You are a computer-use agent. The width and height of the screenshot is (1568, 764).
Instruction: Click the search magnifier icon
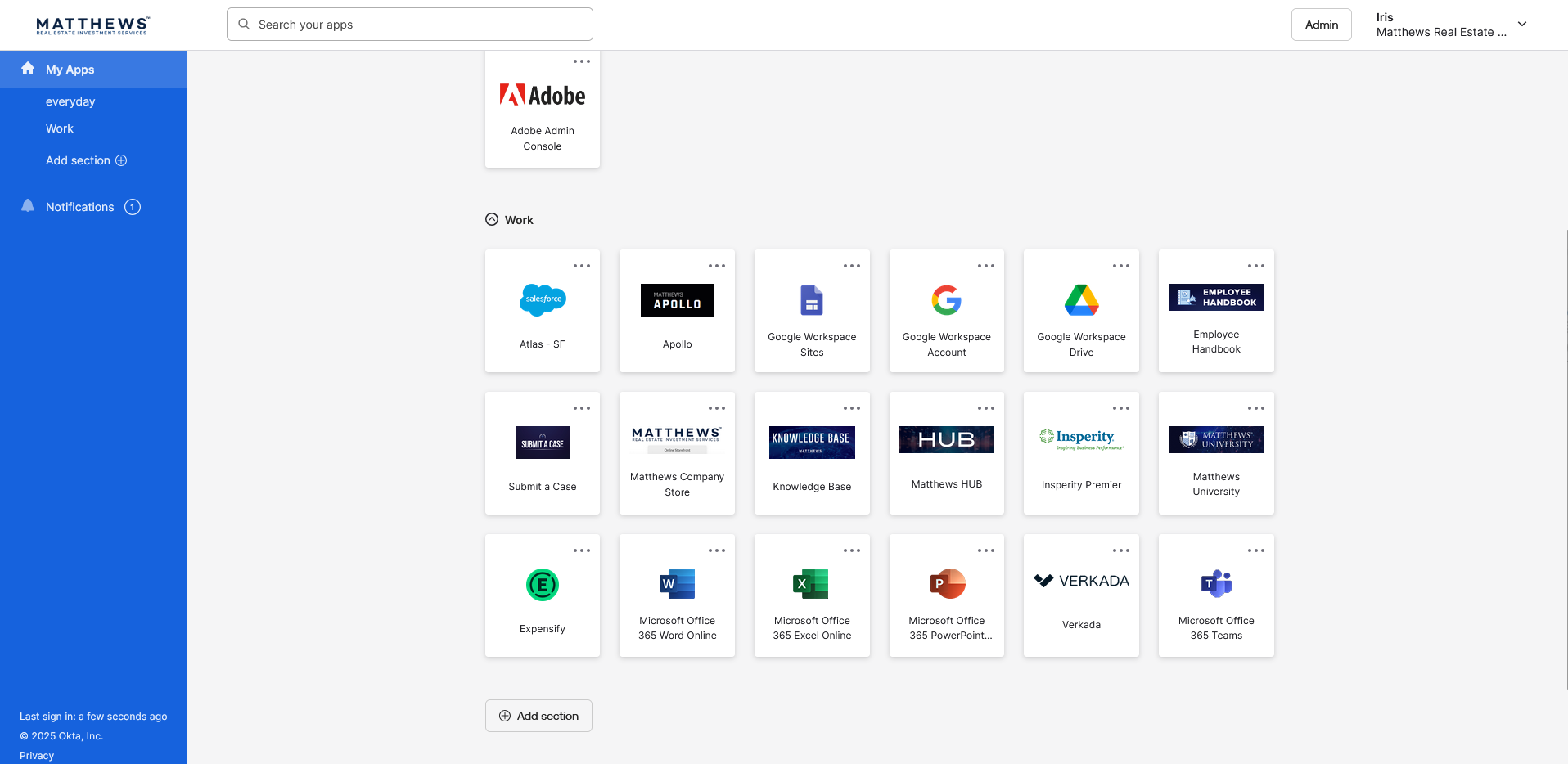(x=244, y=25)
